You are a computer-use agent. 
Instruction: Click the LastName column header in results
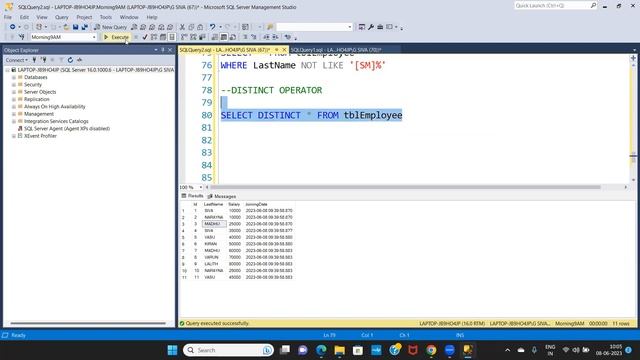coord(213,204)
